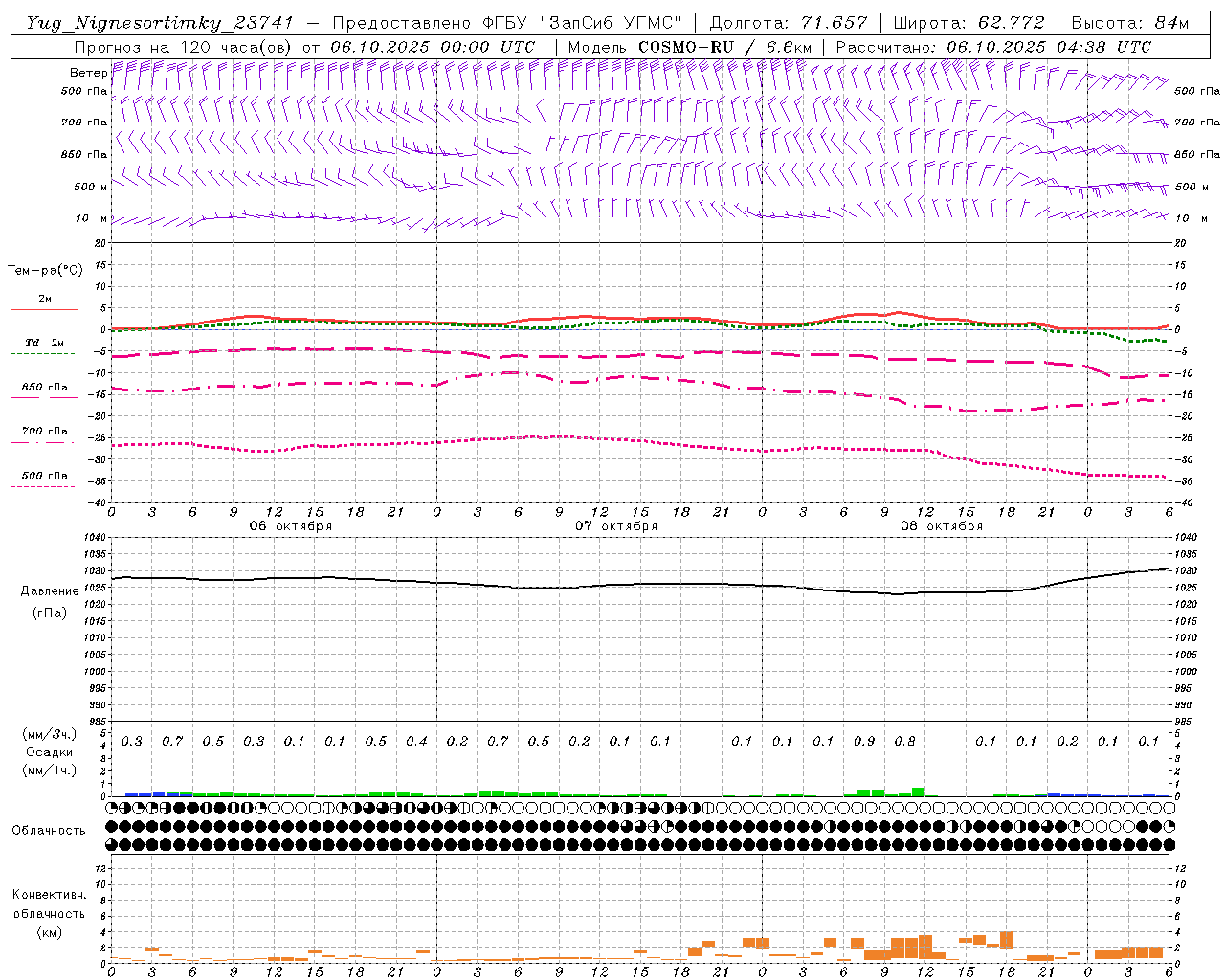Click the Высота: 84м header field
Viewport: 1225px width, 980px height.
tap(1130, 23)
